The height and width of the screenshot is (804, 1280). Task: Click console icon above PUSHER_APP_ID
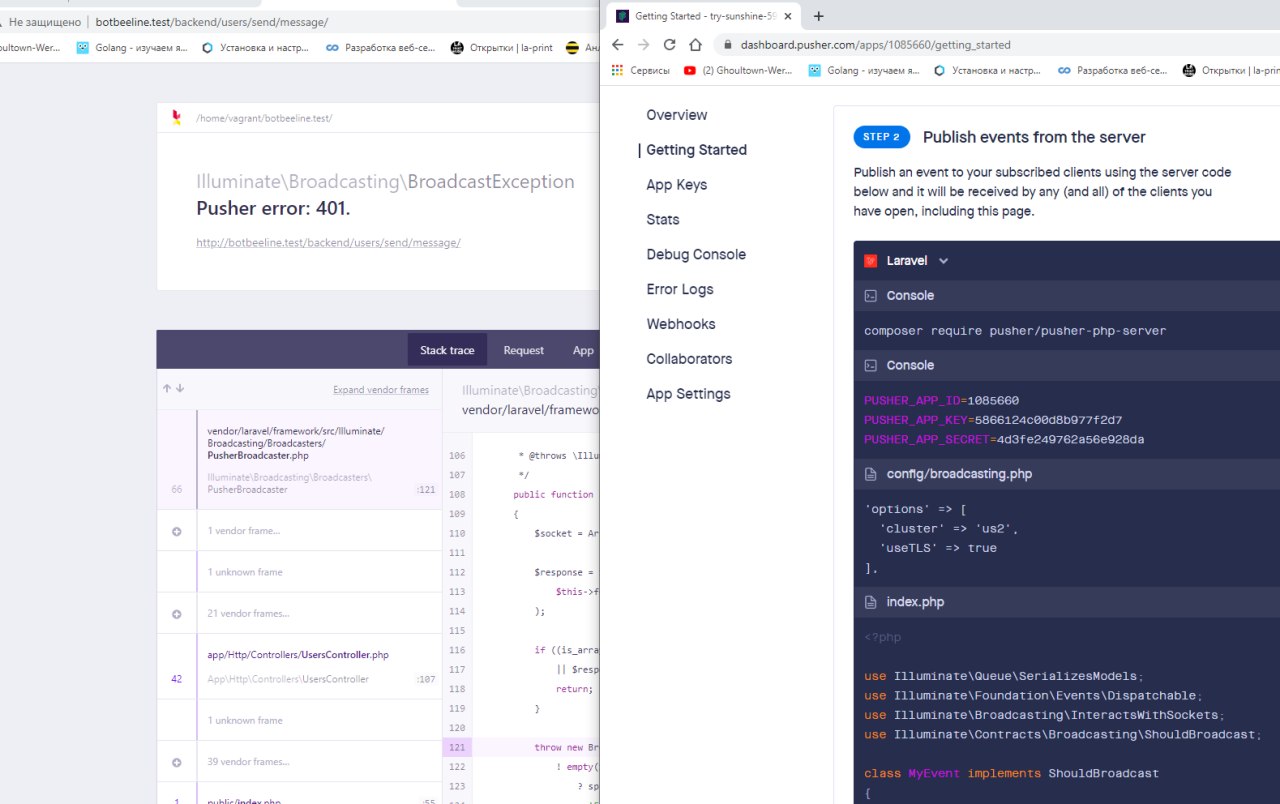[871, 366]
